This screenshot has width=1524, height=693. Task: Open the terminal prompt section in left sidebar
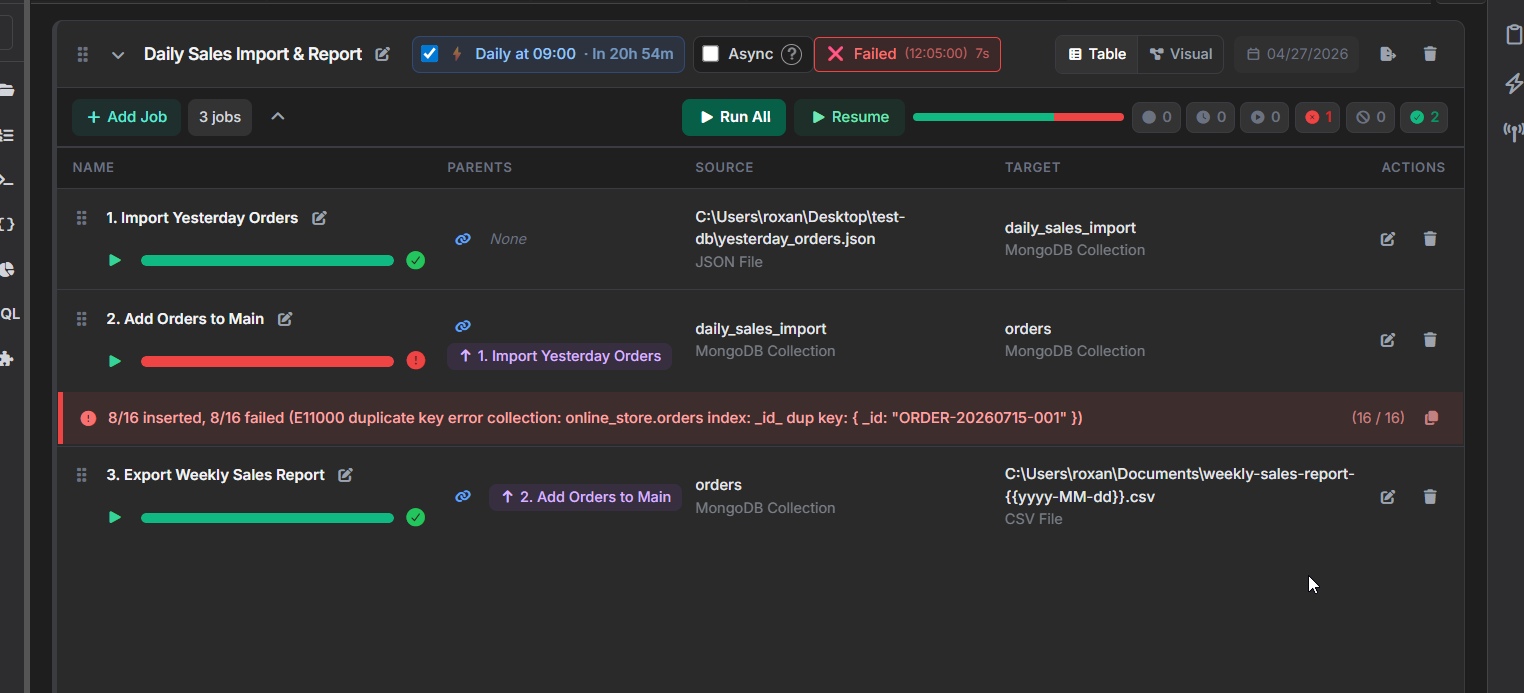pyautogui.click(x=8, y=180)
